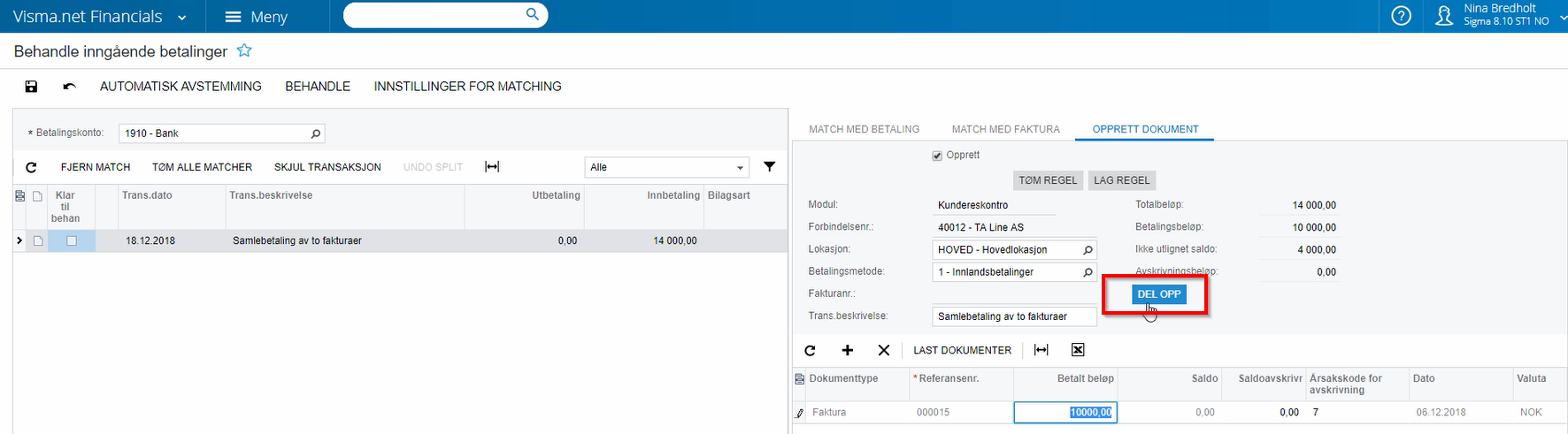Open the Alle filter dropdown

(x=667, y=167)
